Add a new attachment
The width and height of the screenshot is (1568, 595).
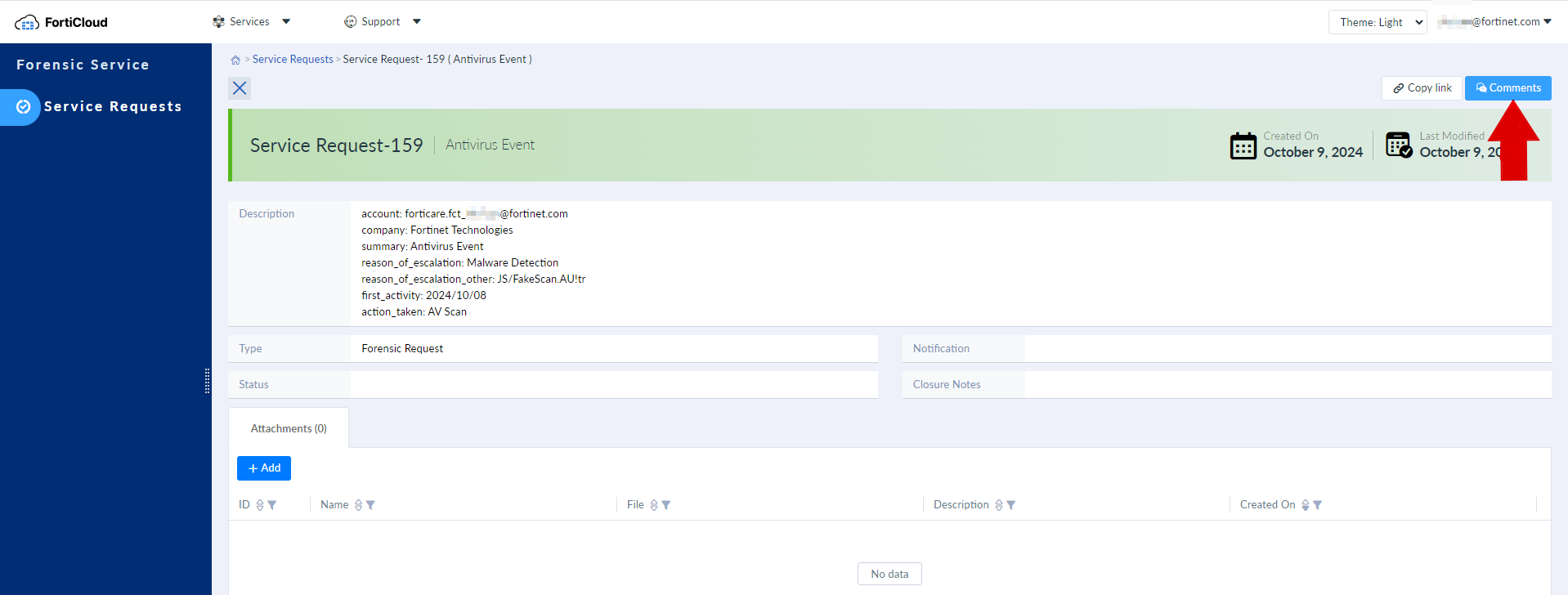[264, 468]
